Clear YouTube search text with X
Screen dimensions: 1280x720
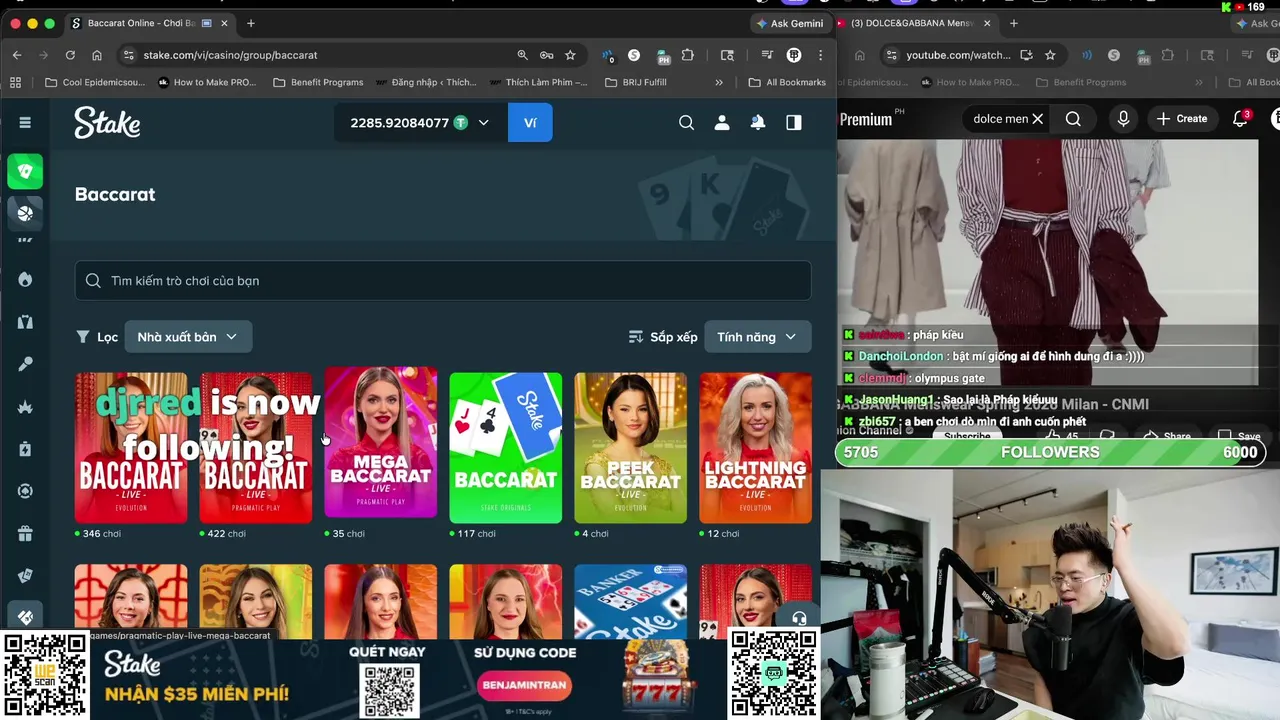[1038, 119]
